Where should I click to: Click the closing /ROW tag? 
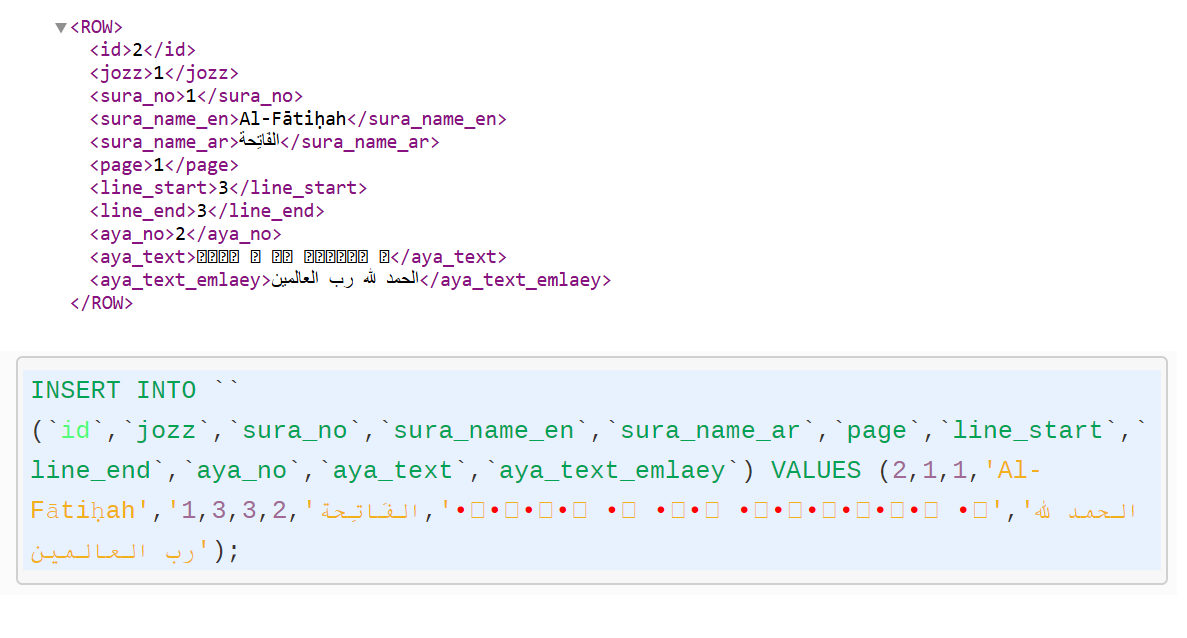tap(101, 303)
